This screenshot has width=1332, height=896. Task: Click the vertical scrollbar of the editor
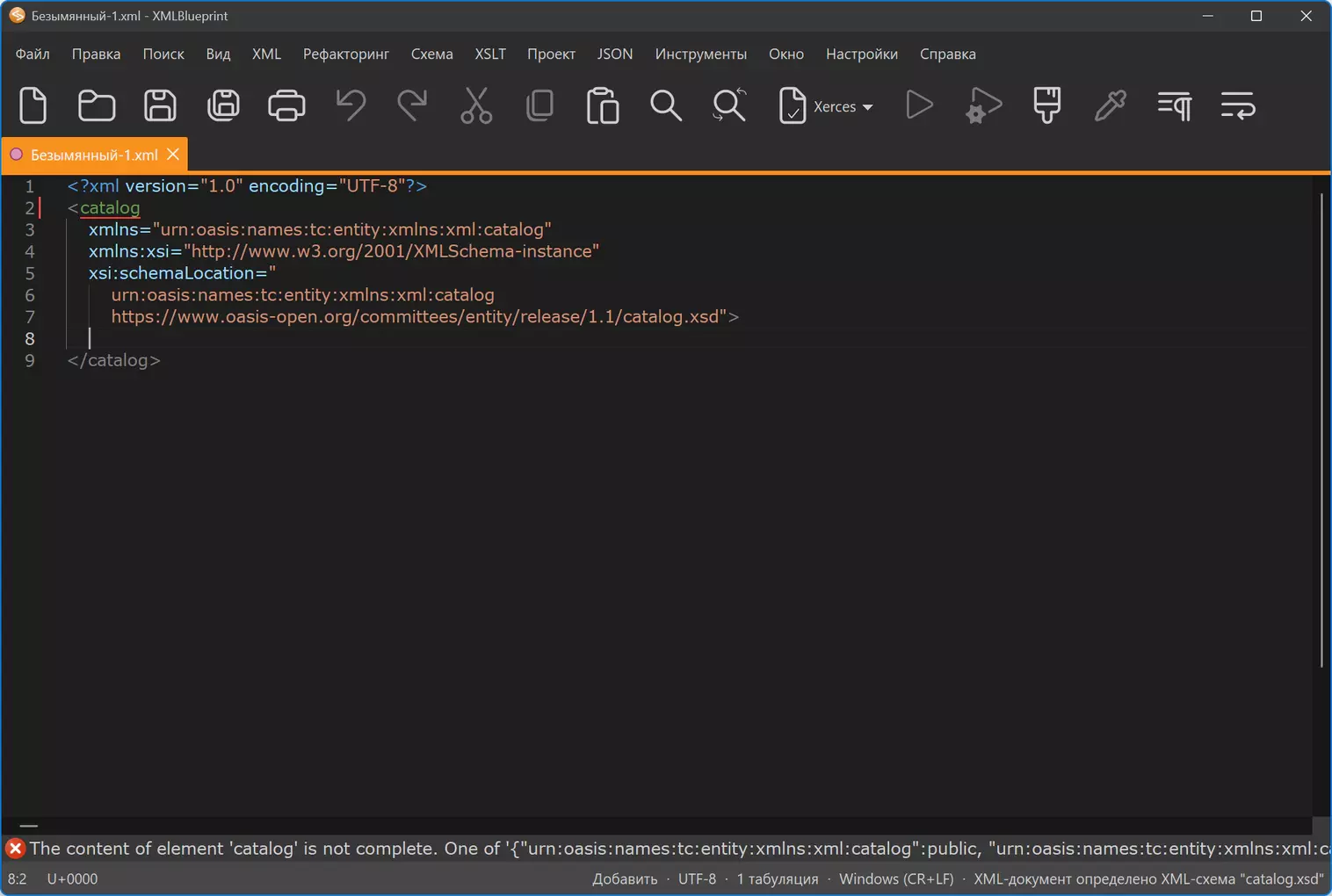tap(1321, 430)
